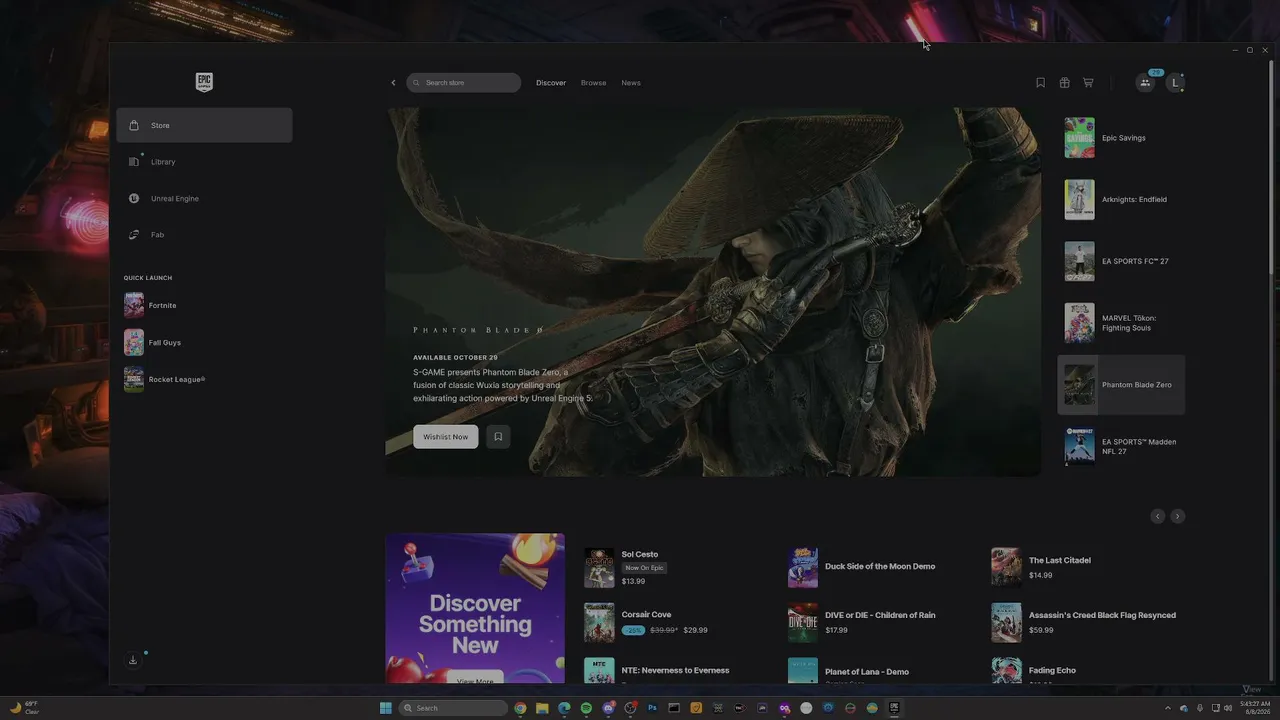The image size is (1280, 720).
Task: Click the Wishlist Now button
Action: coord(446,437)
